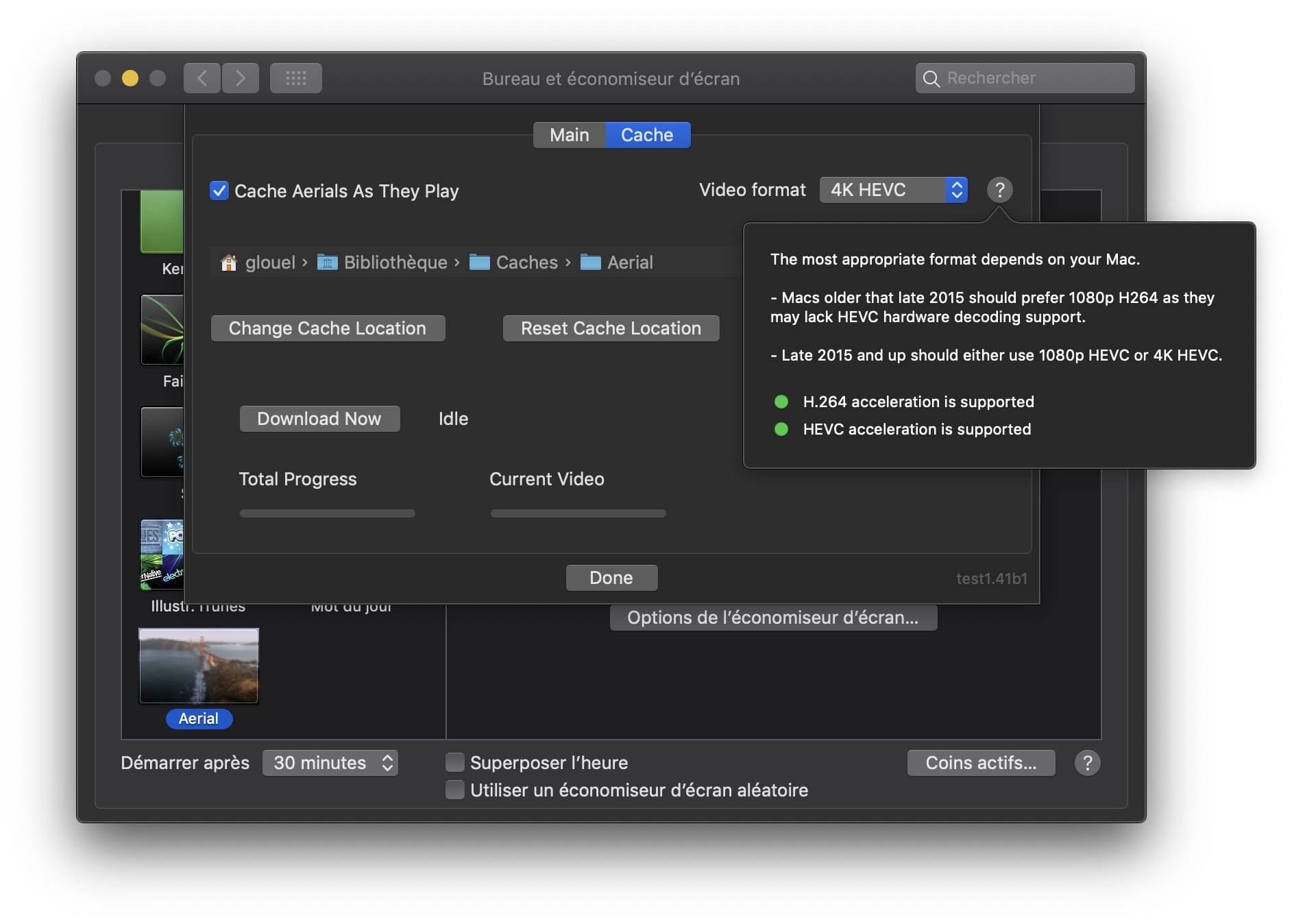Click the forward navigation arrow
This screenshot has width=1305, height=924.
[240, 78]
